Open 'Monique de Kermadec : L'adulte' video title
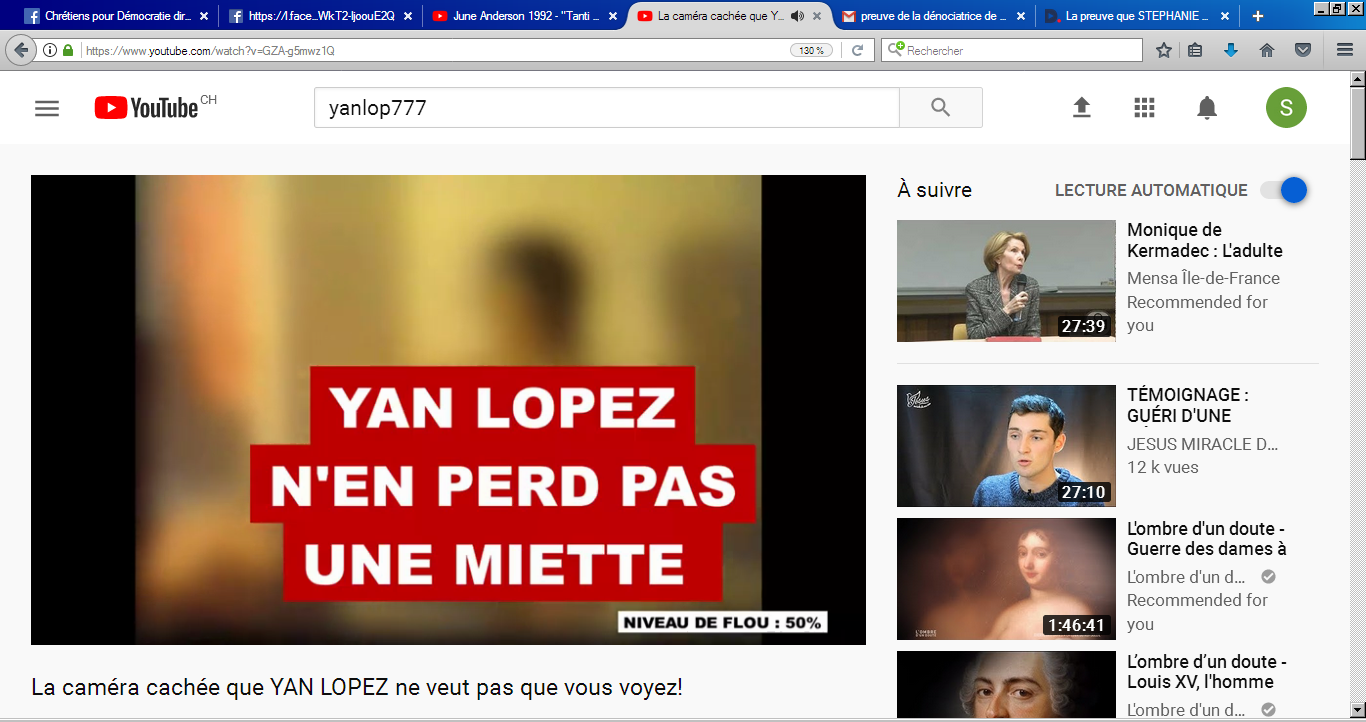 click(1204, 240)
